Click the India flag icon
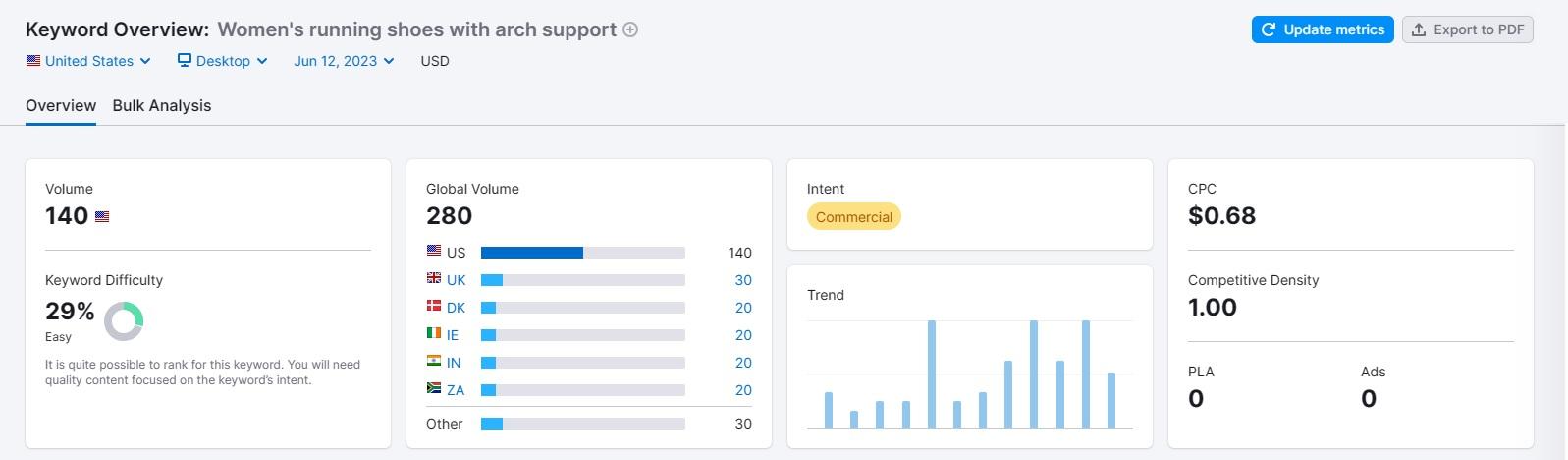Image resolution: width=1568 pixels, height=460 pixels. tap(434, 362)
